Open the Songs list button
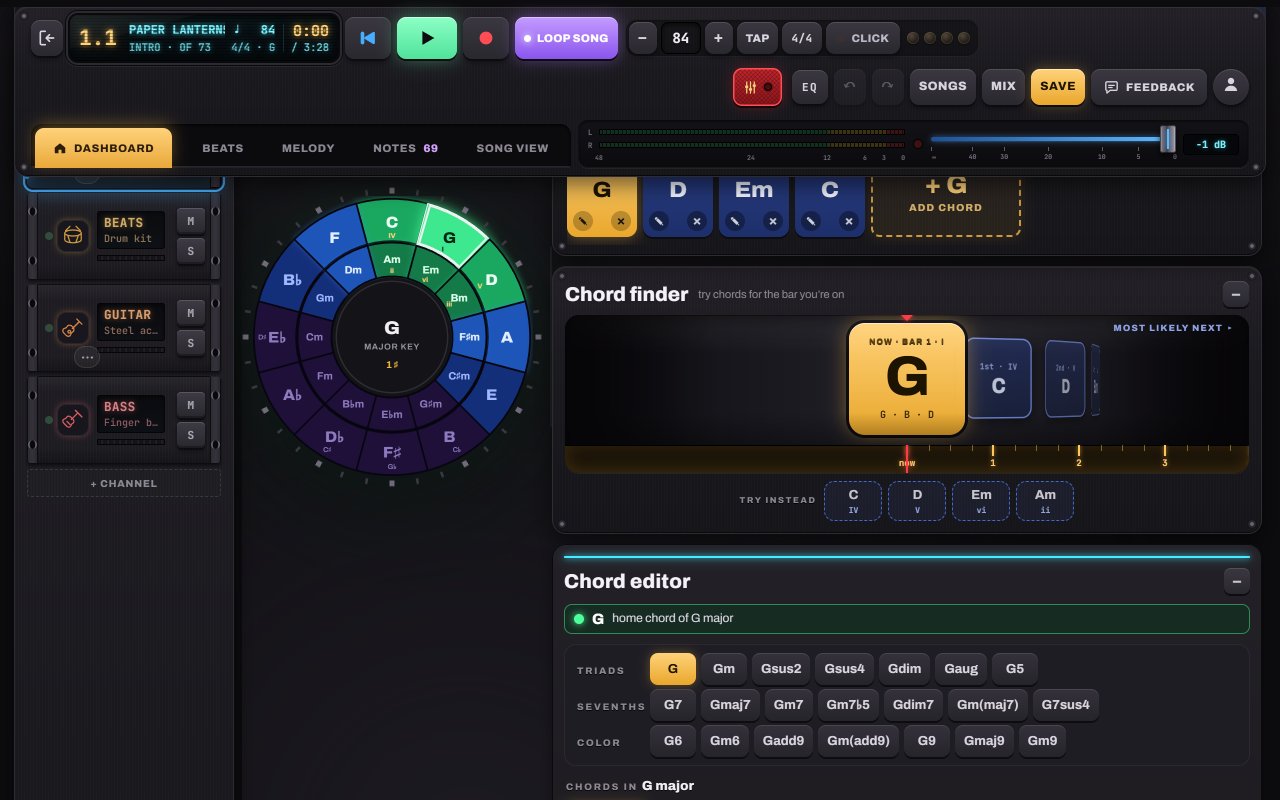1280x800 pixels. [x=942, y=87]
